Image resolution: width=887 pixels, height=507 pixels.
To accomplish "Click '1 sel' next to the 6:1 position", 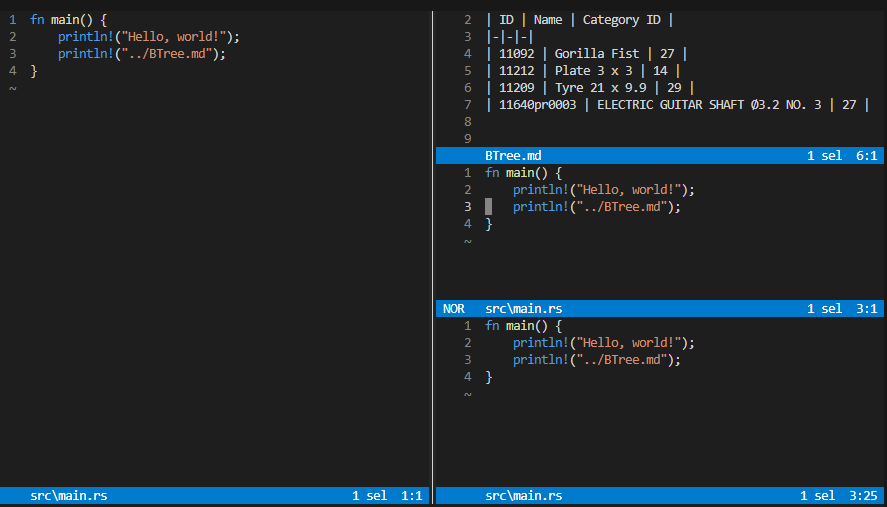I will click(x=824, y=156).
